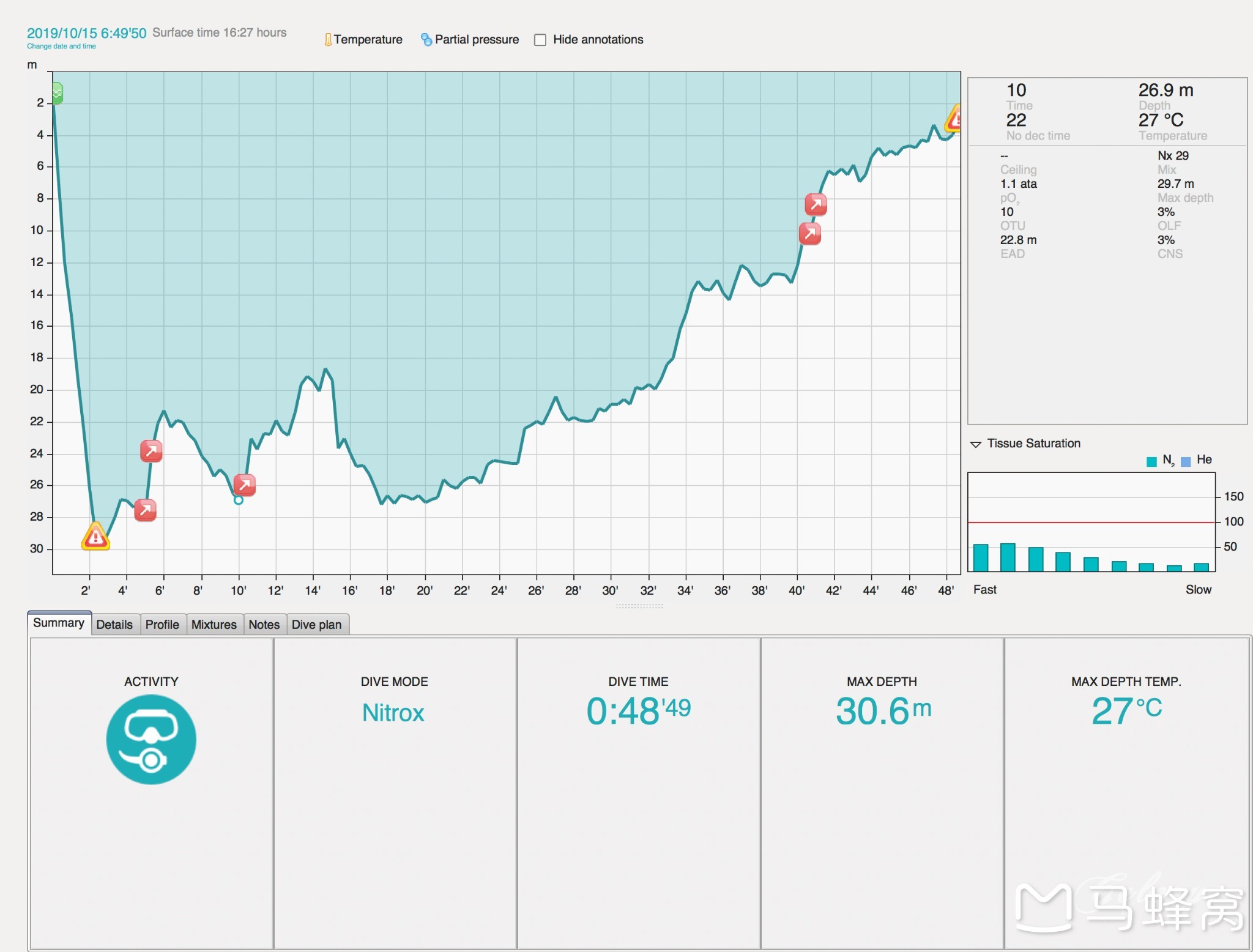The height and width of the screenshot is (952, 1253).
Task: Click the Surface time 16:27 hours text
Action: pos(220,32)
